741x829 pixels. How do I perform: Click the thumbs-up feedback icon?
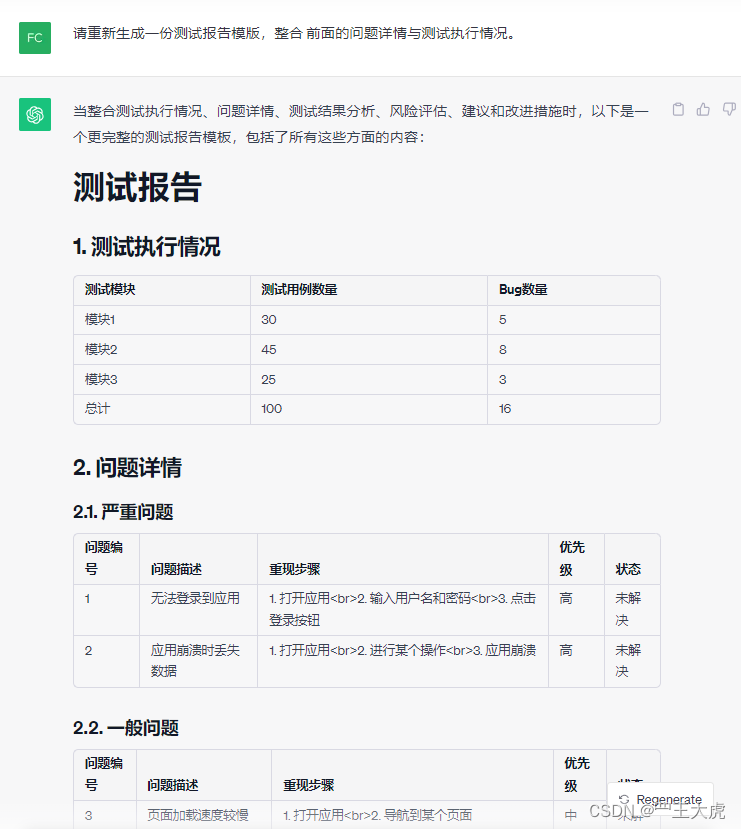click(703, 109)
